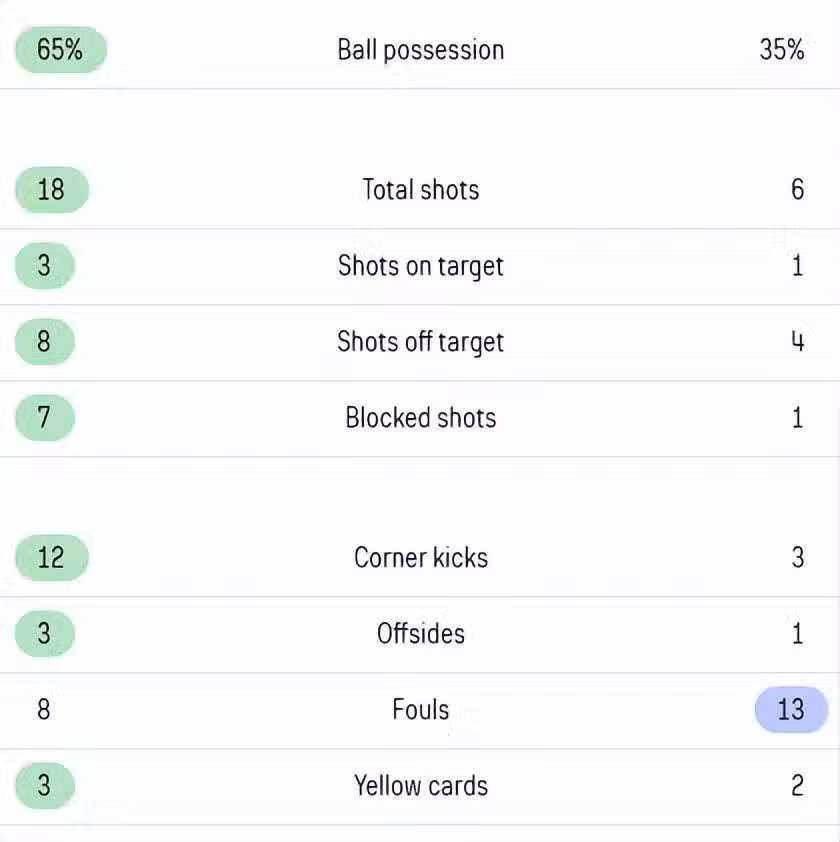Click the green 7 blocked shots badge
Screen dimensions: 840x842
coord(44,418)
